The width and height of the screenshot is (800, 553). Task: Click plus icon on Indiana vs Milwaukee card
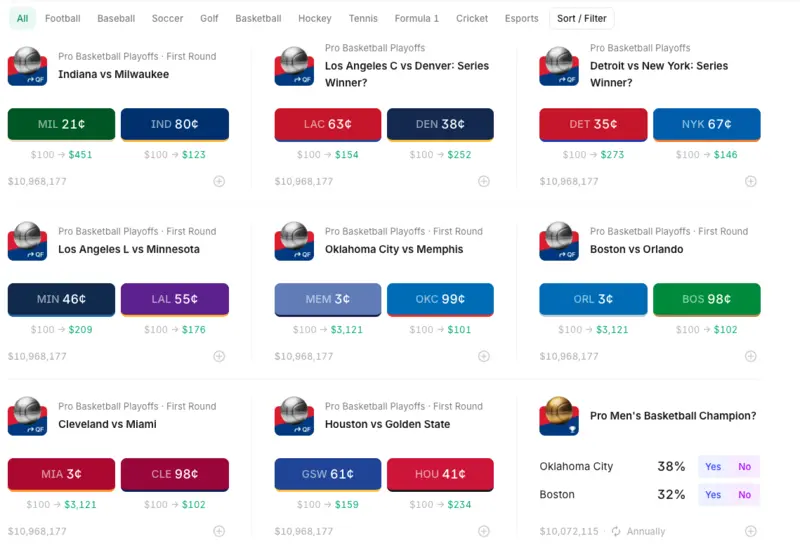coord(219,181)
